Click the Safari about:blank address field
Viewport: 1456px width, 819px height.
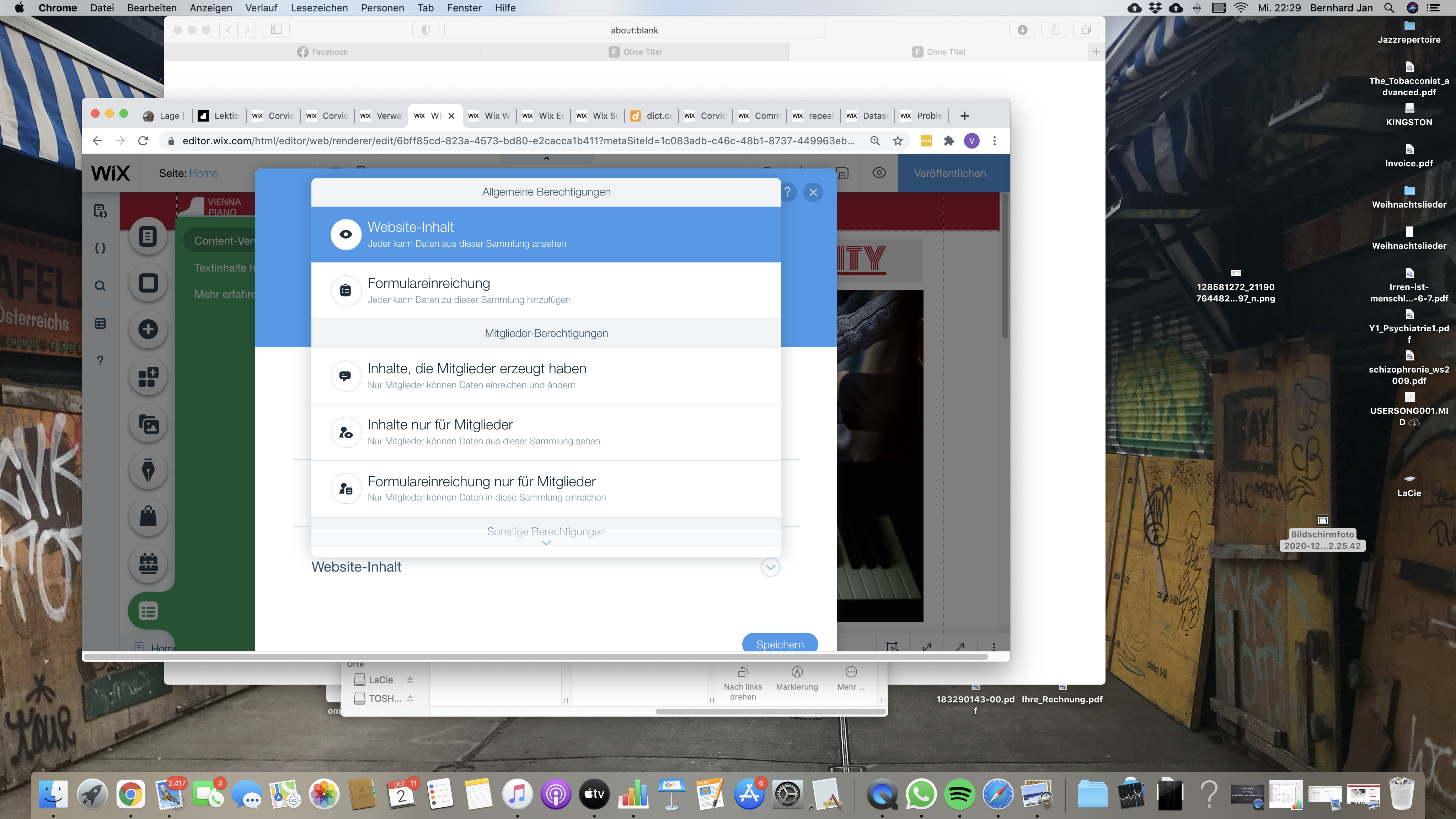tap(634, 30)
